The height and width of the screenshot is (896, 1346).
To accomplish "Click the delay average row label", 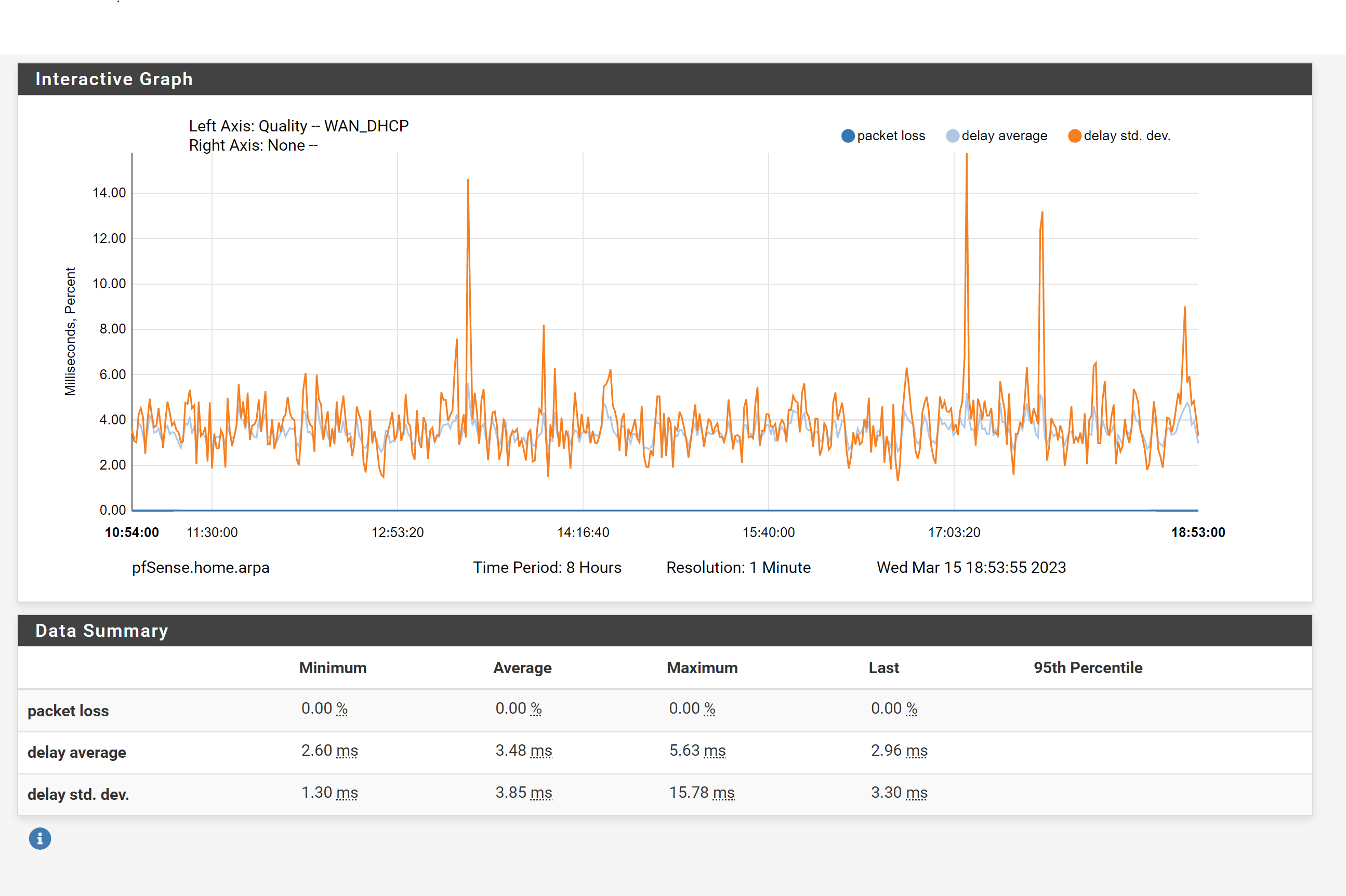I will tap(76, 752).
